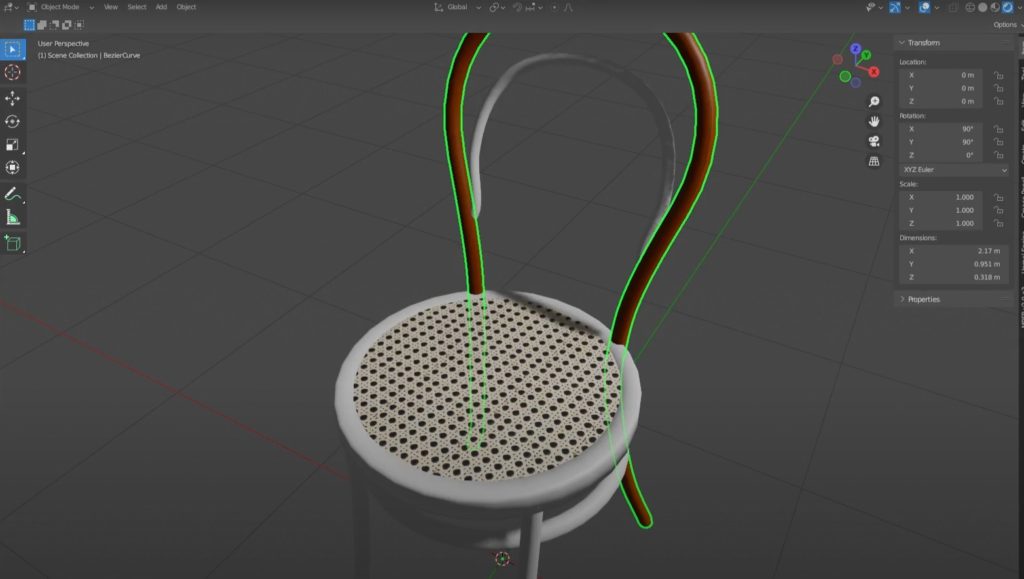Expand the Properties panel section
The height and width of the screenshot is (579, 1024).
click(x=922, y=299)
